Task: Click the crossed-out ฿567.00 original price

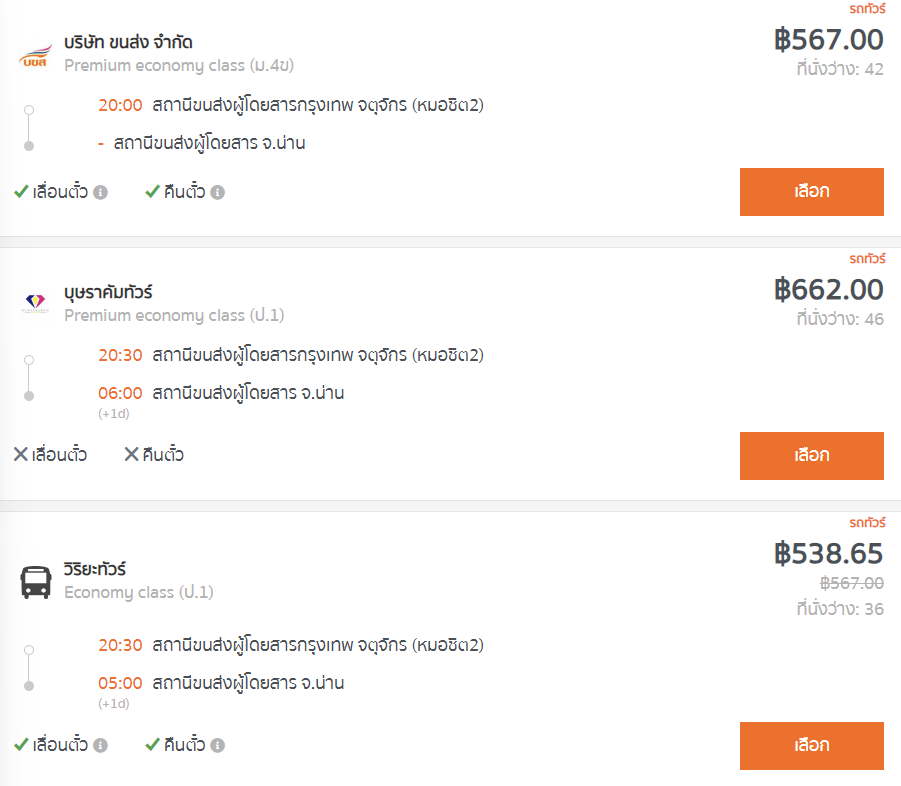Action: (852, 583)
